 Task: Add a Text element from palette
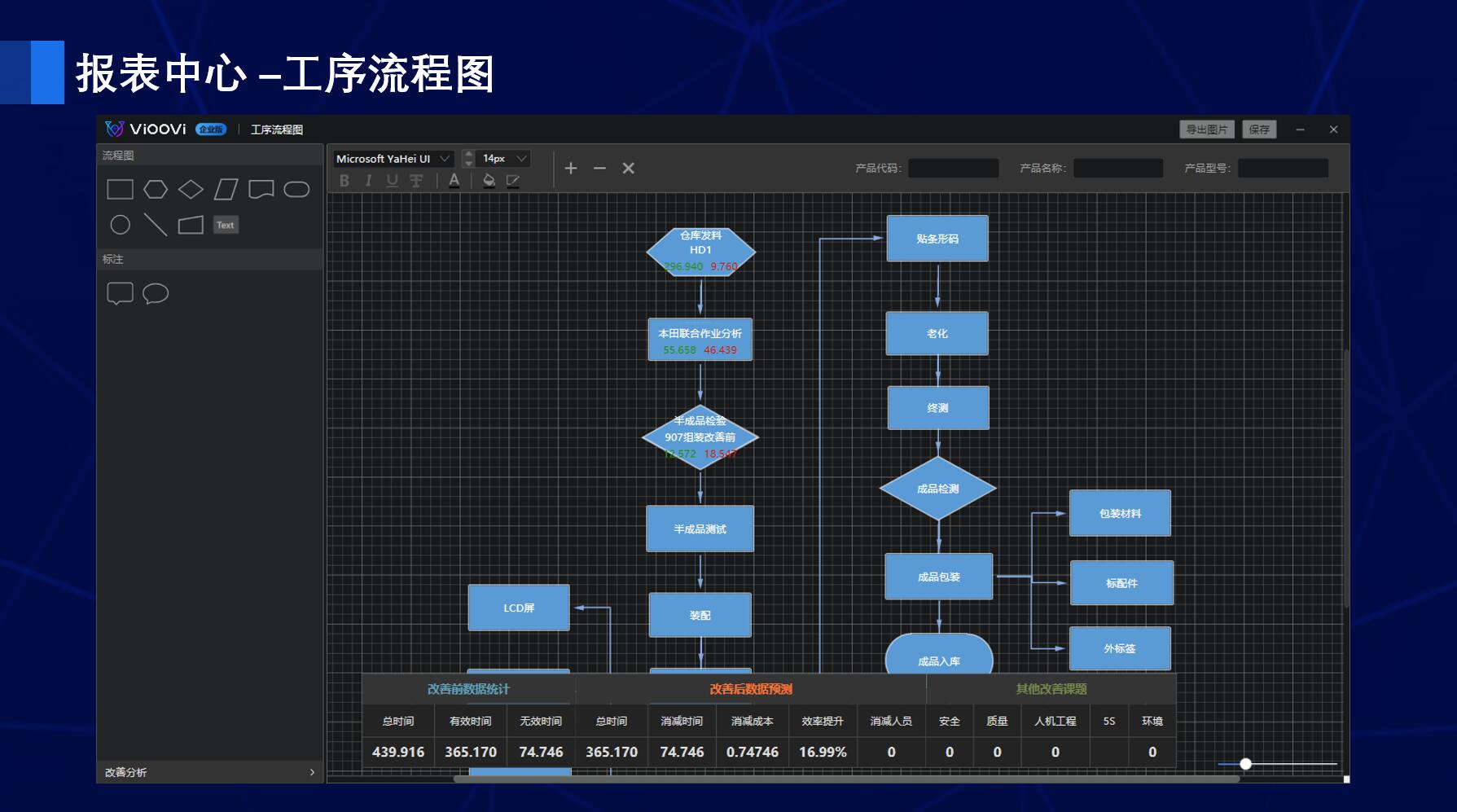[226, 225]
